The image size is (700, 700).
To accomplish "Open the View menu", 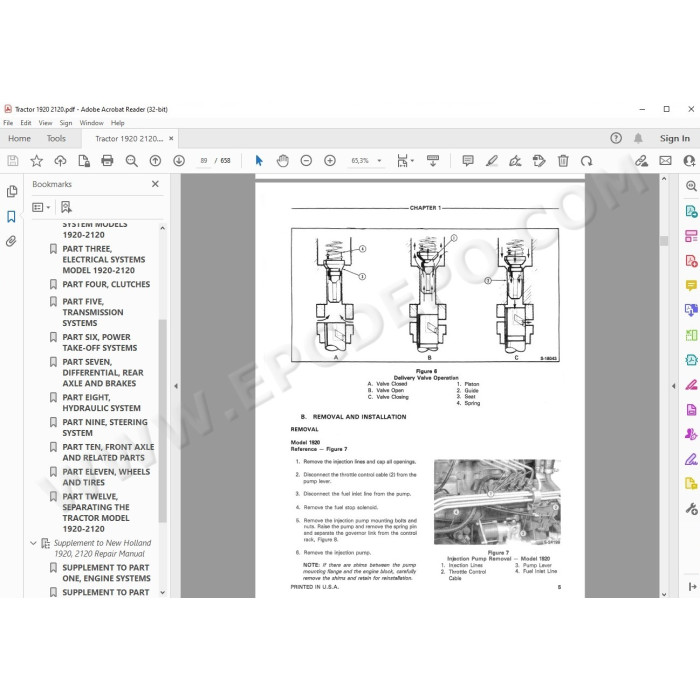I will point(45,123).
